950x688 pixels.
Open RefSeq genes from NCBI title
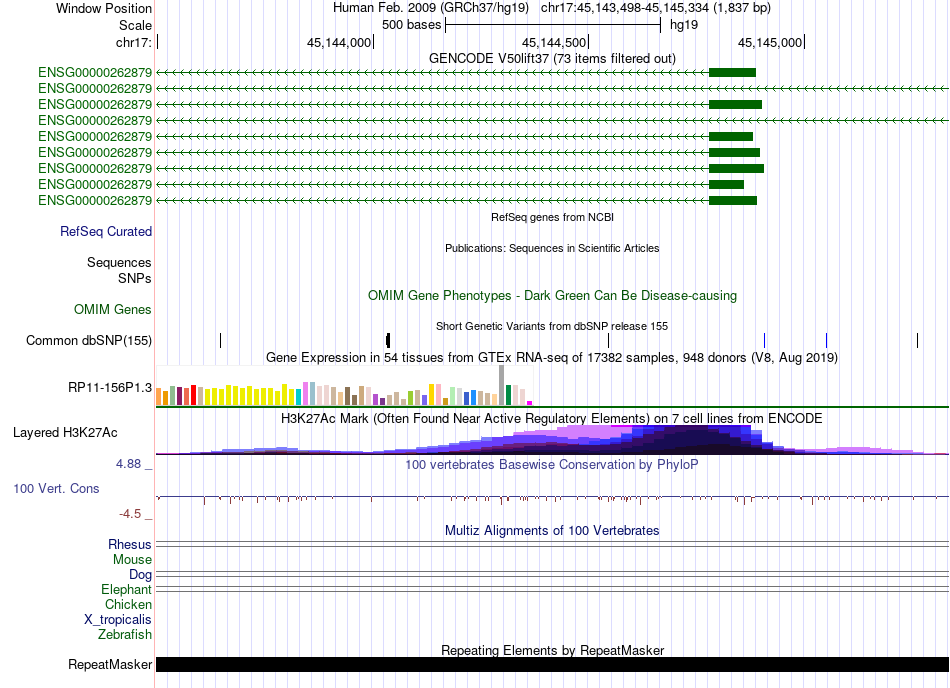[x=552, y=217]
